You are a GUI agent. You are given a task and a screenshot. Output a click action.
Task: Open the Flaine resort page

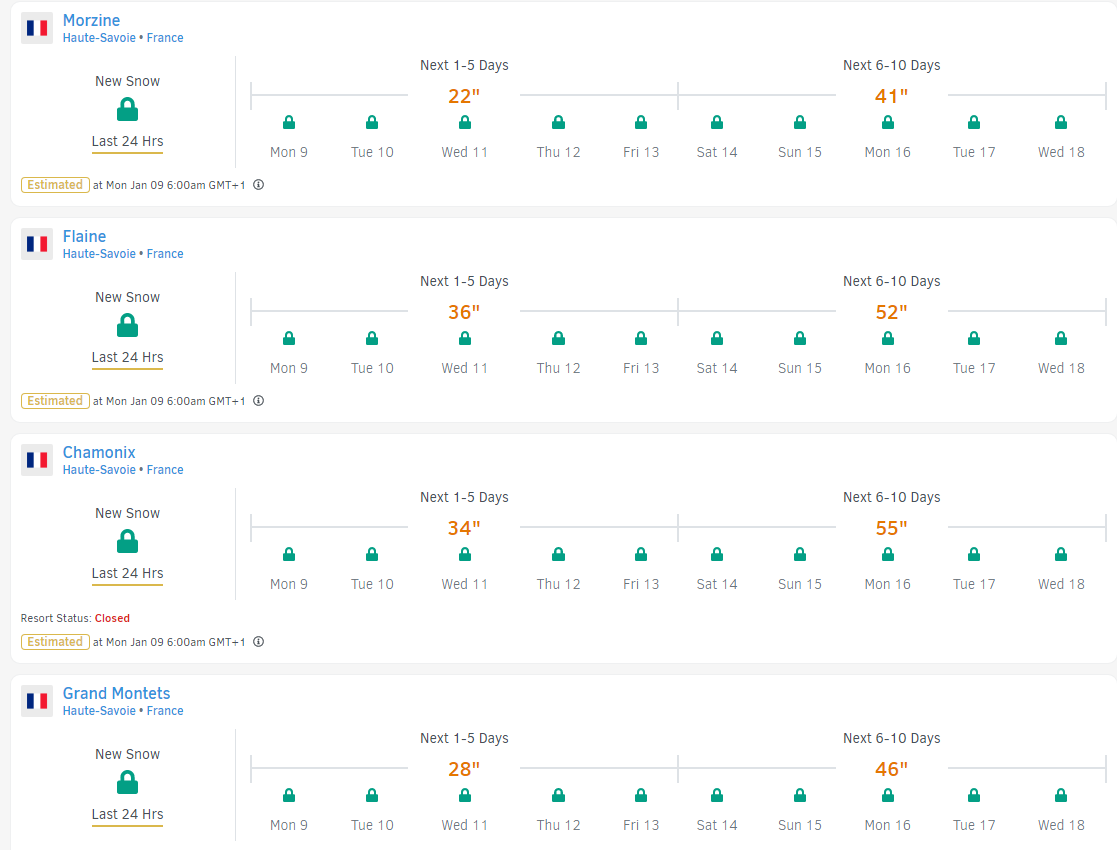[84, 236]
